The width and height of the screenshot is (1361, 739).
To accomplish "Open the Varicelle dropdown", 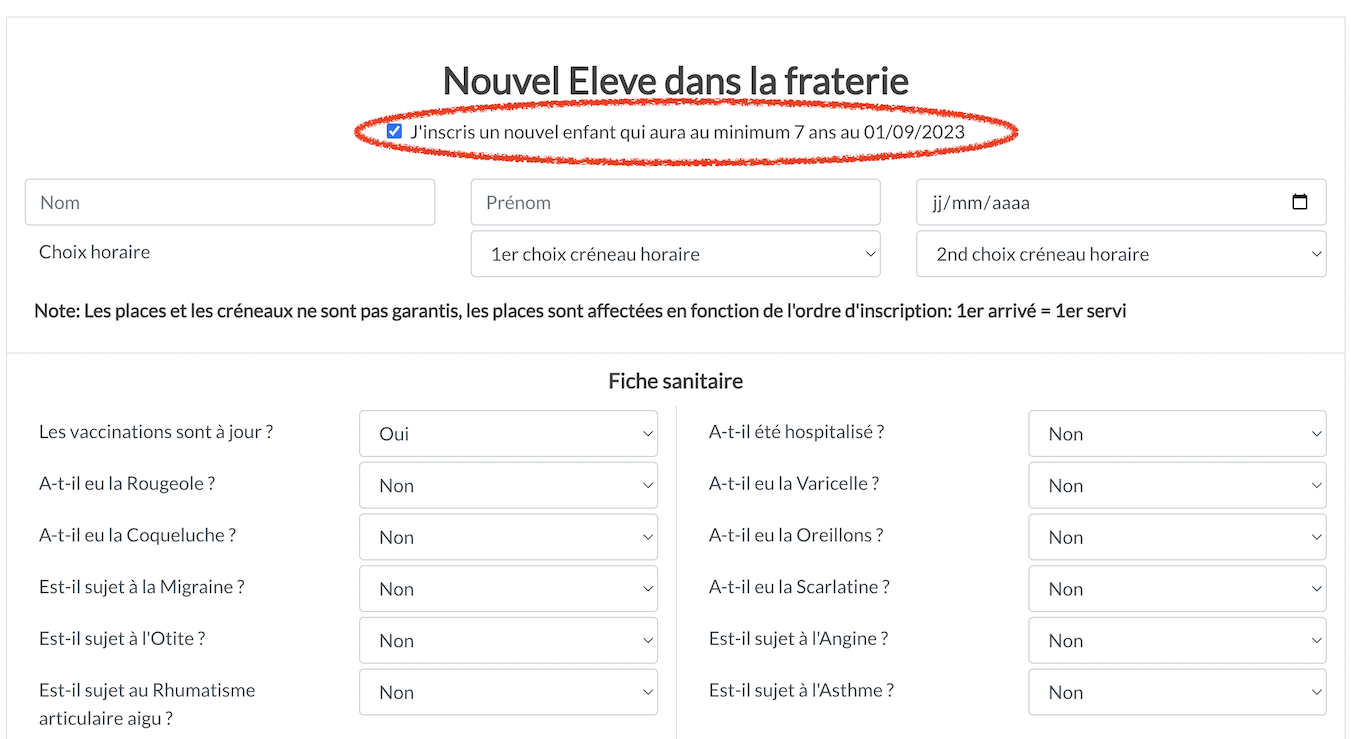I will pyautogui.click(x=1177, y=486).
